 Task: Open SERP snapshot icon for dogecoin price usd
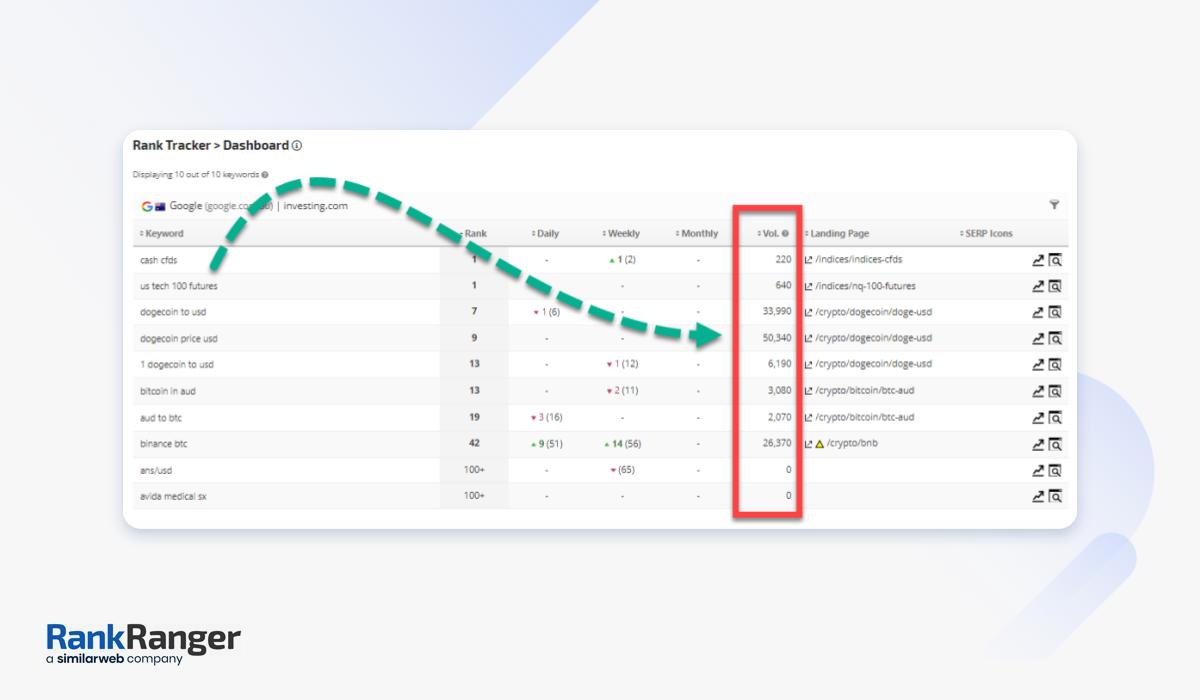1054,339
